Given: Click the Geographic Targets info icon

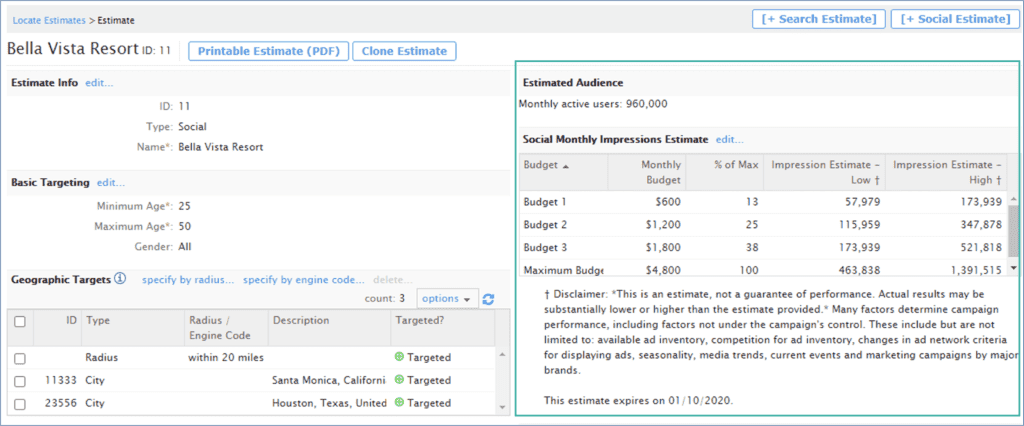Looking at the screenshot, I should tap(120, 279).
